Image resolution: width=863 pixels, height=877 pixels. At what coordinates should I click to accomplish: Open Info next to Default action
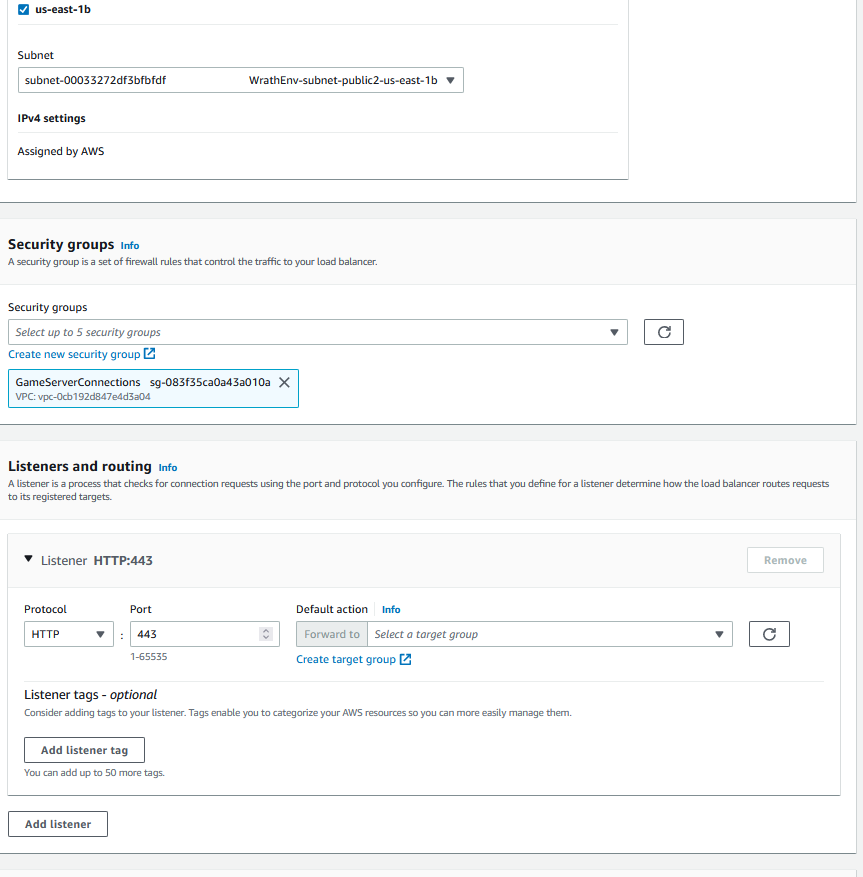point(391,609)
